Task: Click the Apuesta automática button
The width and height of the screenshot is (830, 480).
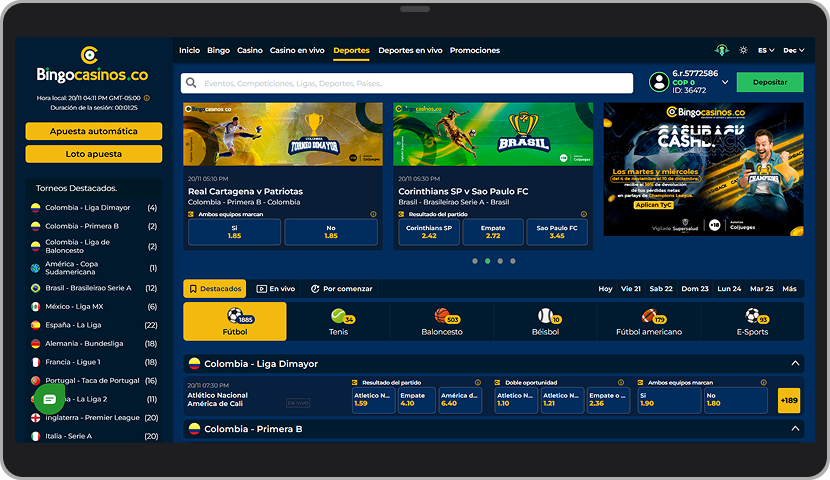Action: click(x=94, y=131)
